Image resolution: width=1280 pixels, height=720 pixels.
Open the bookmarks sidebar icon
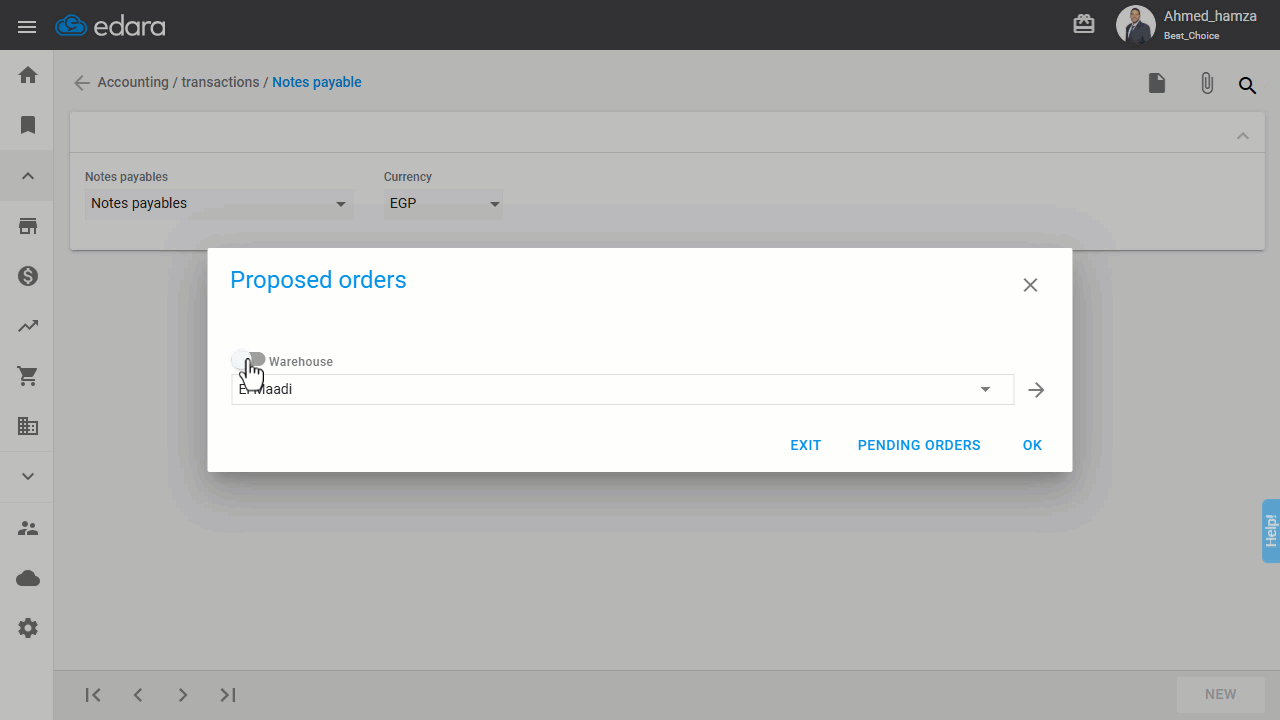[x=28, y=125]
